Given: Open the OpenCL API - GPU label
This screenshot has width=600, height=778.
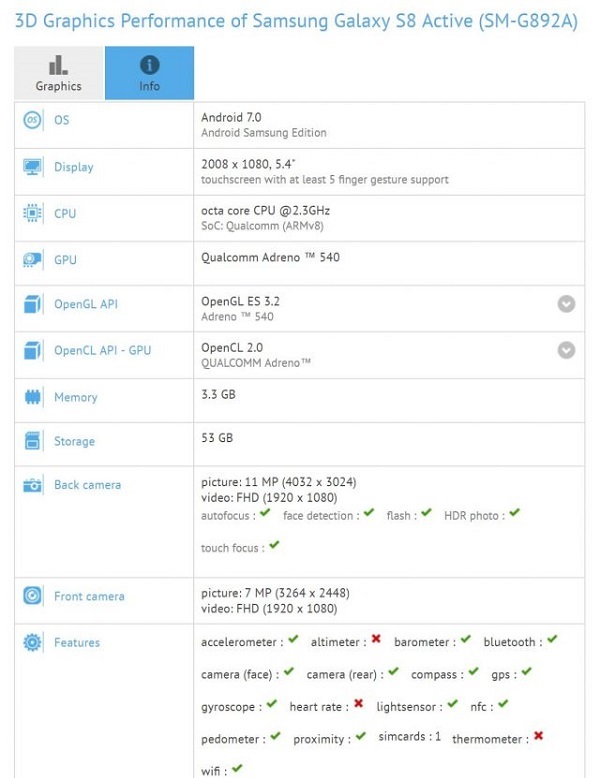Looking at the screenshot, I should click(103, 350).
